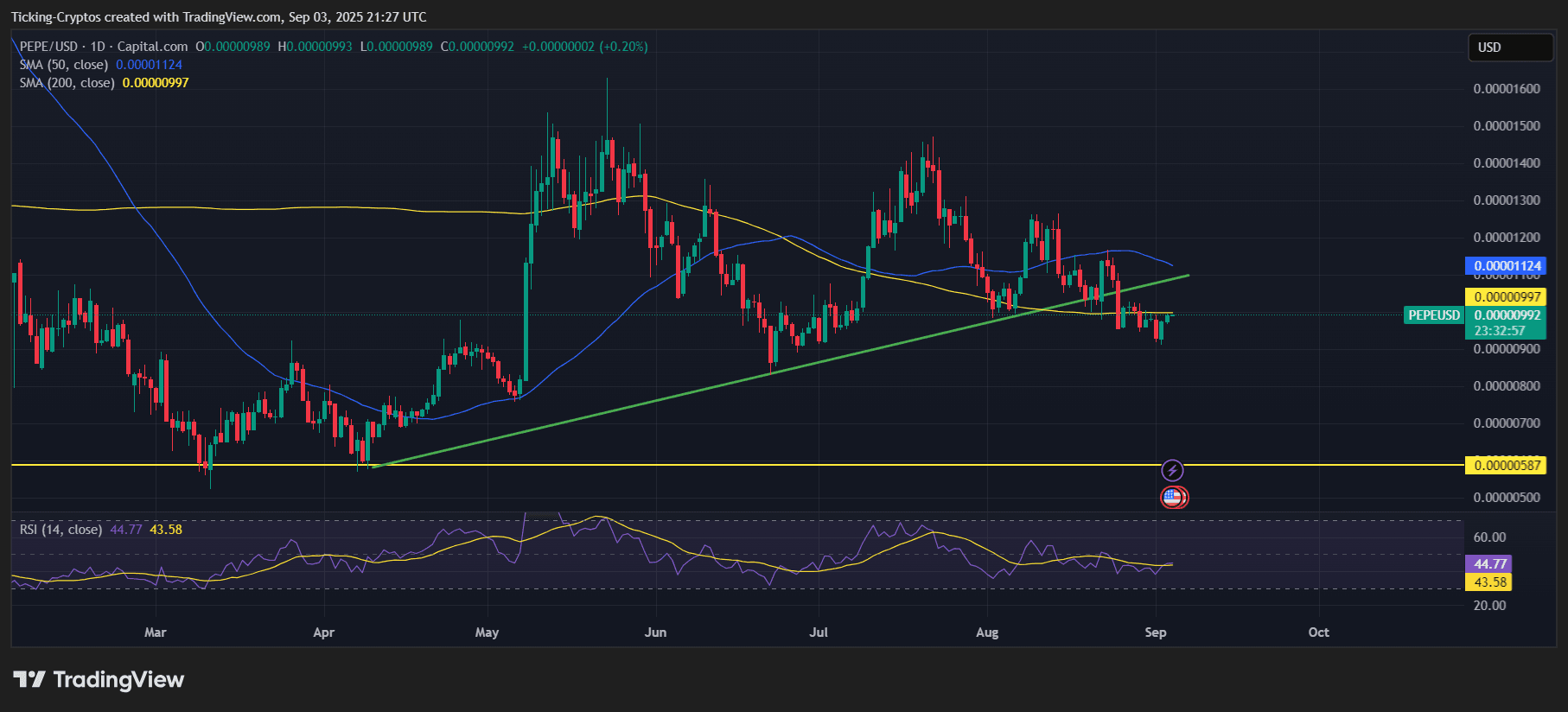Image resolution: width=1568 pixels, height=712 pixels.
Task: Click the US flag economic event icon
Action: click(1173, 497)
